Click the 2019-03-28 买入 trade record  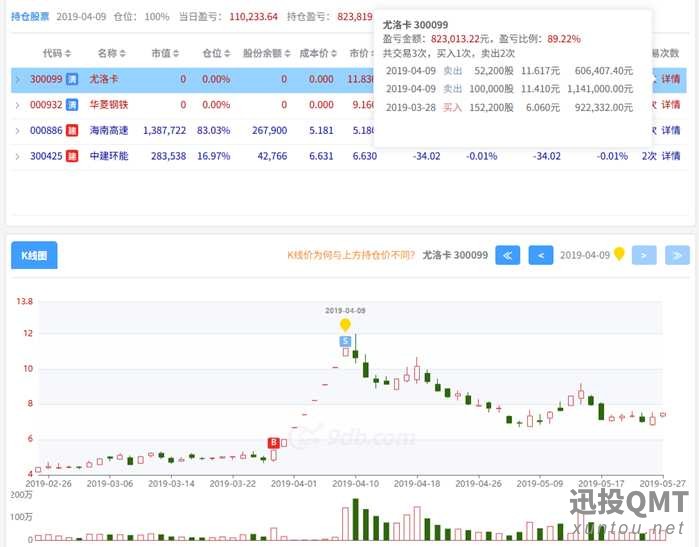coord(509,107)
